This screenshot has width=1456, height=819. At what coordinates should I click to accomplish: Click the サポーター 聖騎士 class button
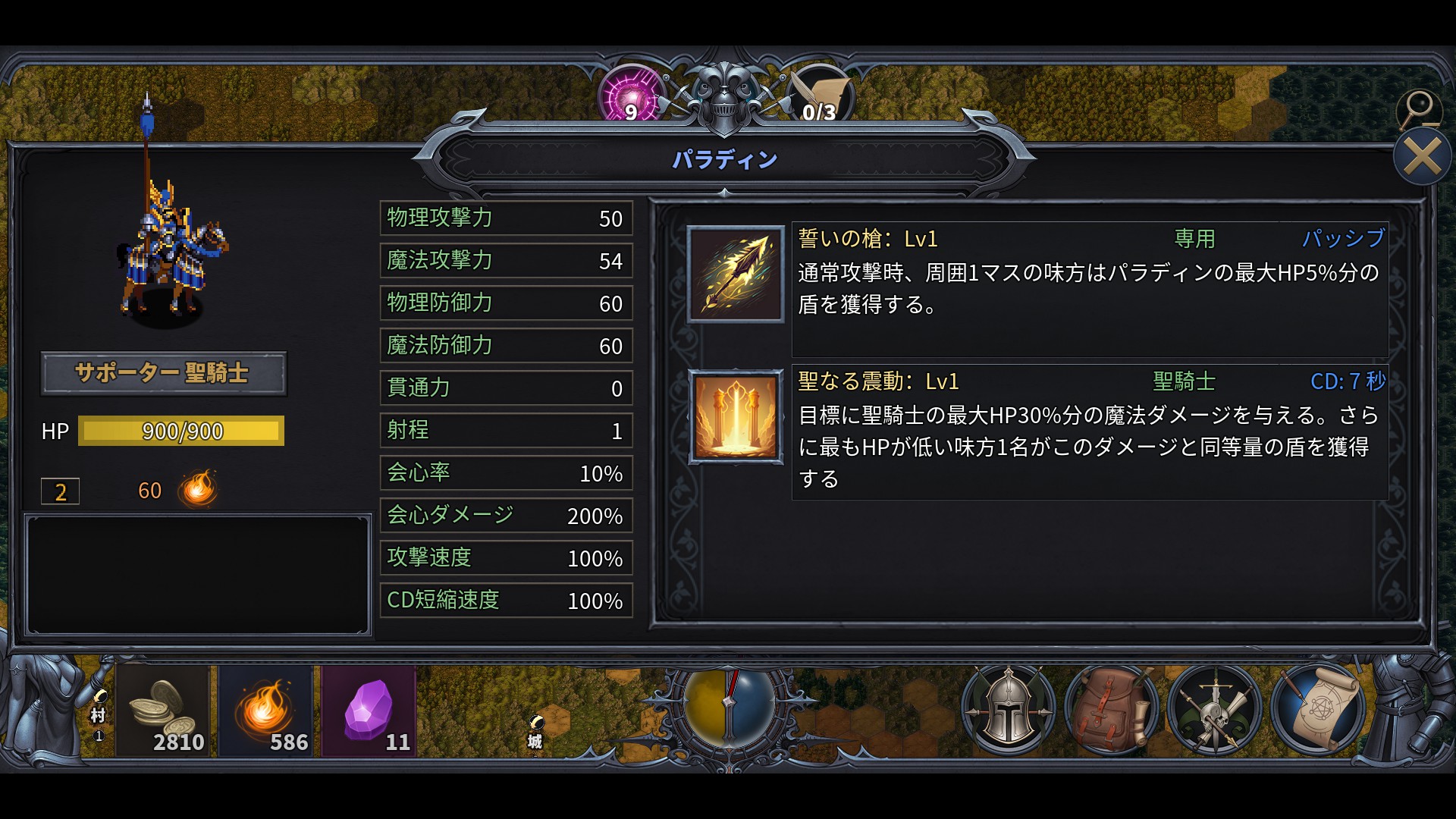(163, 373)
